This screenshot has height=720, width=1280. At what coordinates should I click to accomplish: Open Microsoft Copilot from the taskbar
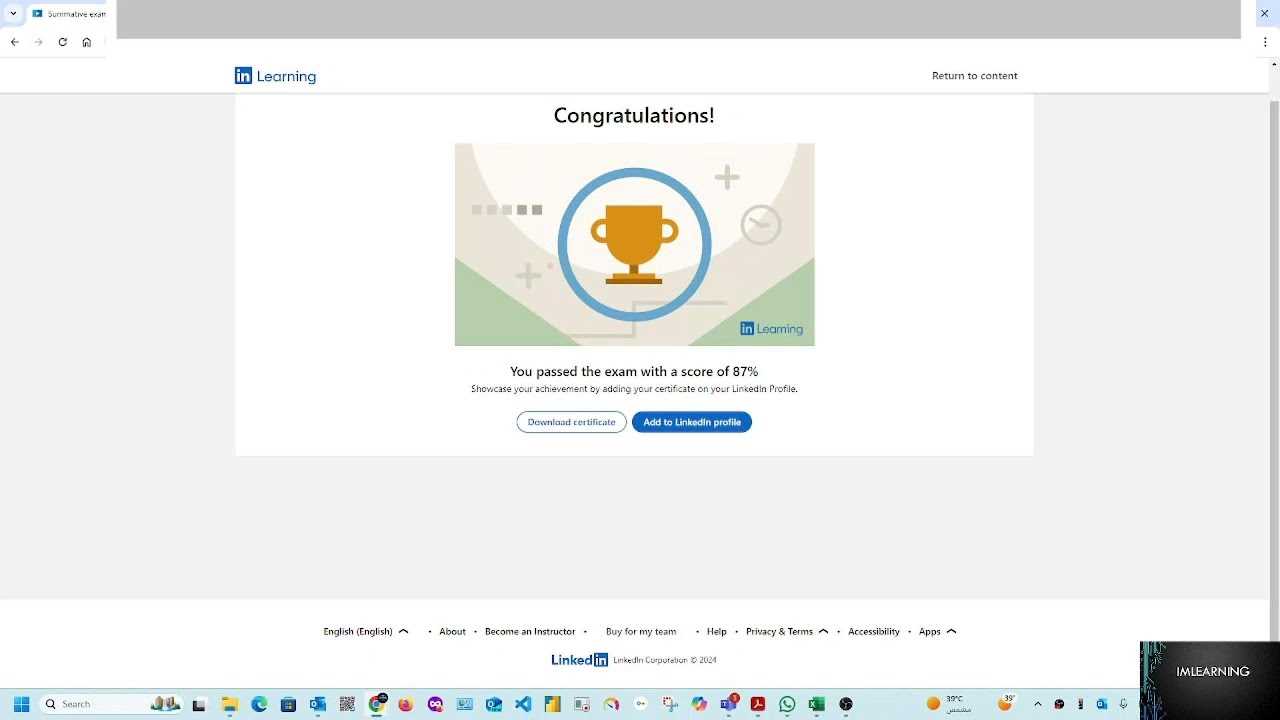pyautogui.click(x=699, y=704)
